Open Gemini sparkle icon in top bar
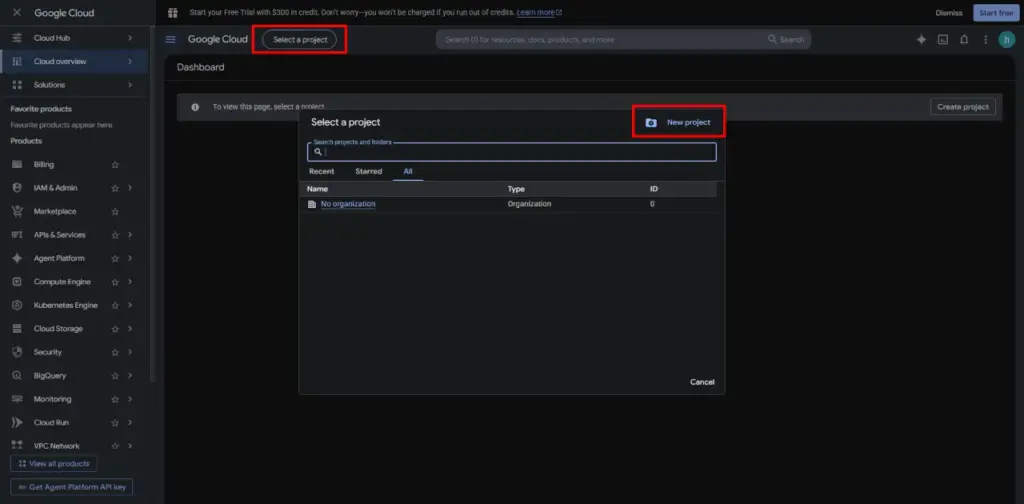This screenshot has height=504, width=1024. [921, 40]
